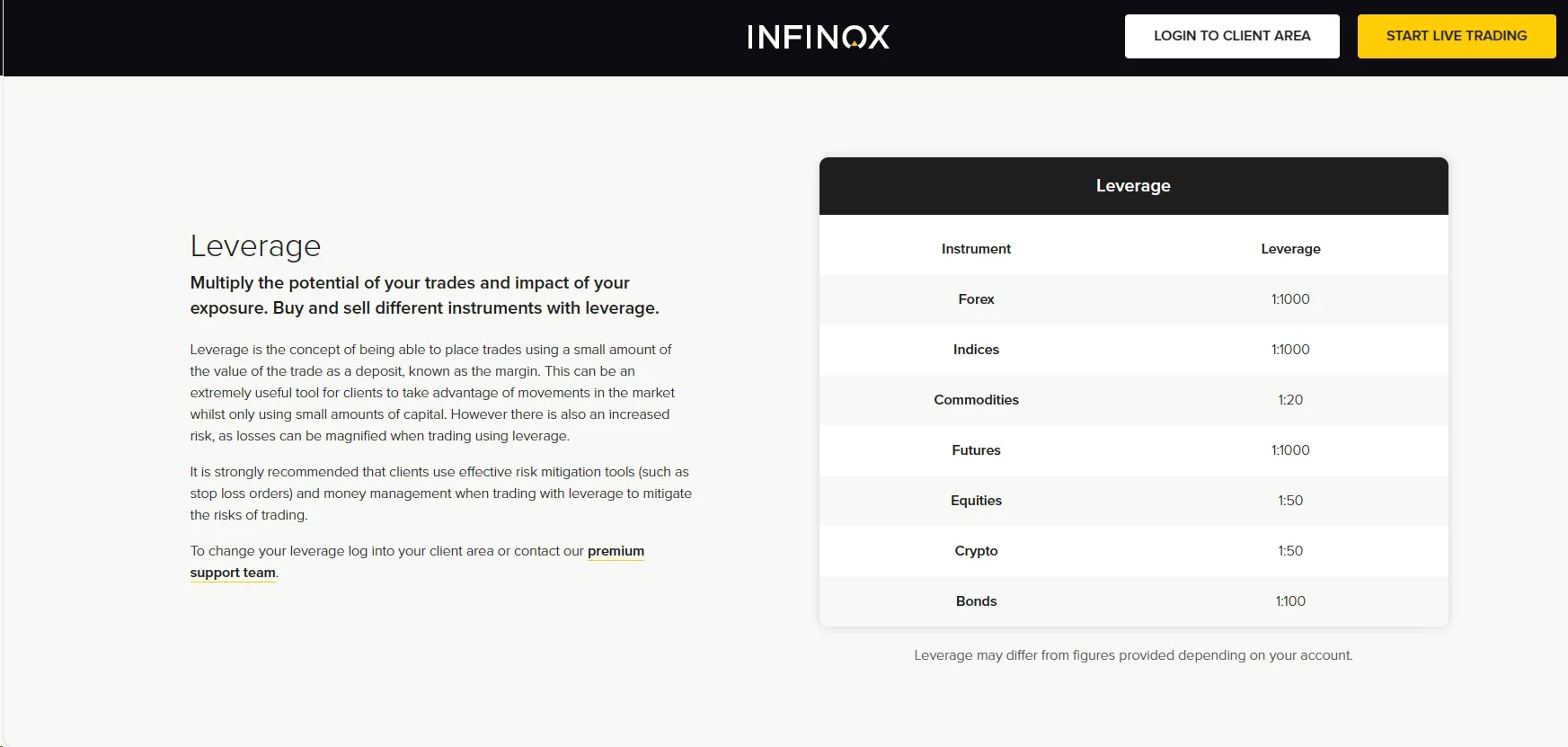
Task: Click the 1:20 Commodities leverage value
Action: pyautogui.click(x=1290, y=400)
